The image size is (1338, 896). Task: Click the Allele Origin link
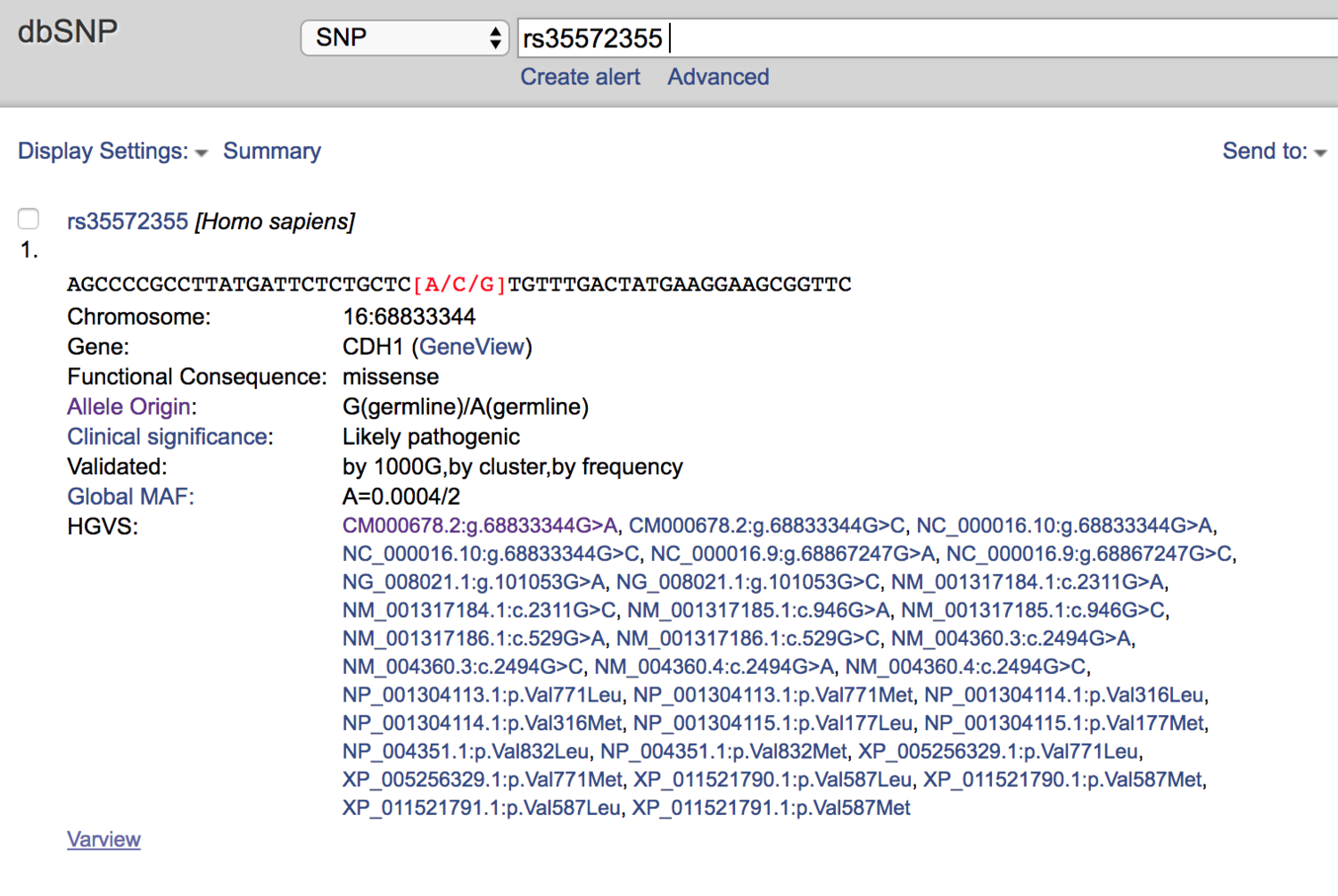click(x=128, y=407)
